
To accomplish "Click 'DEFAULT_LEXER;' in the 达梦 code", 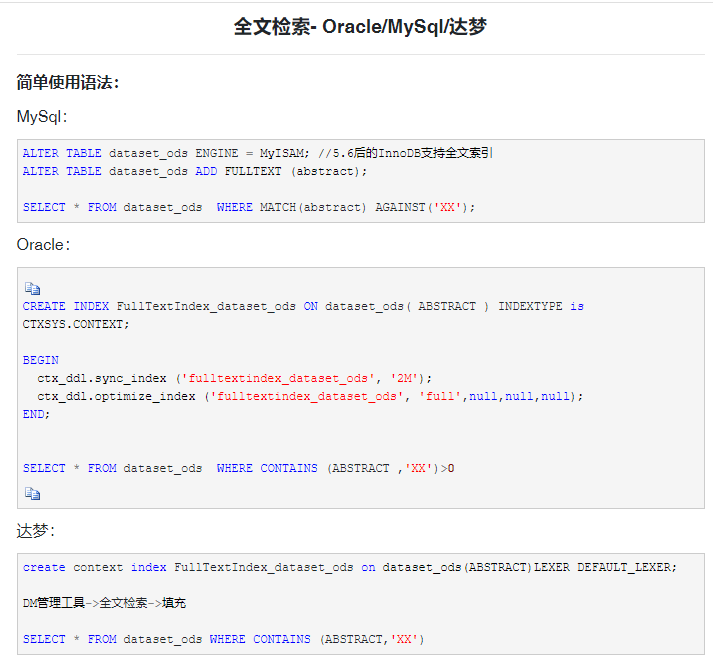I will [x=627, y=568].
